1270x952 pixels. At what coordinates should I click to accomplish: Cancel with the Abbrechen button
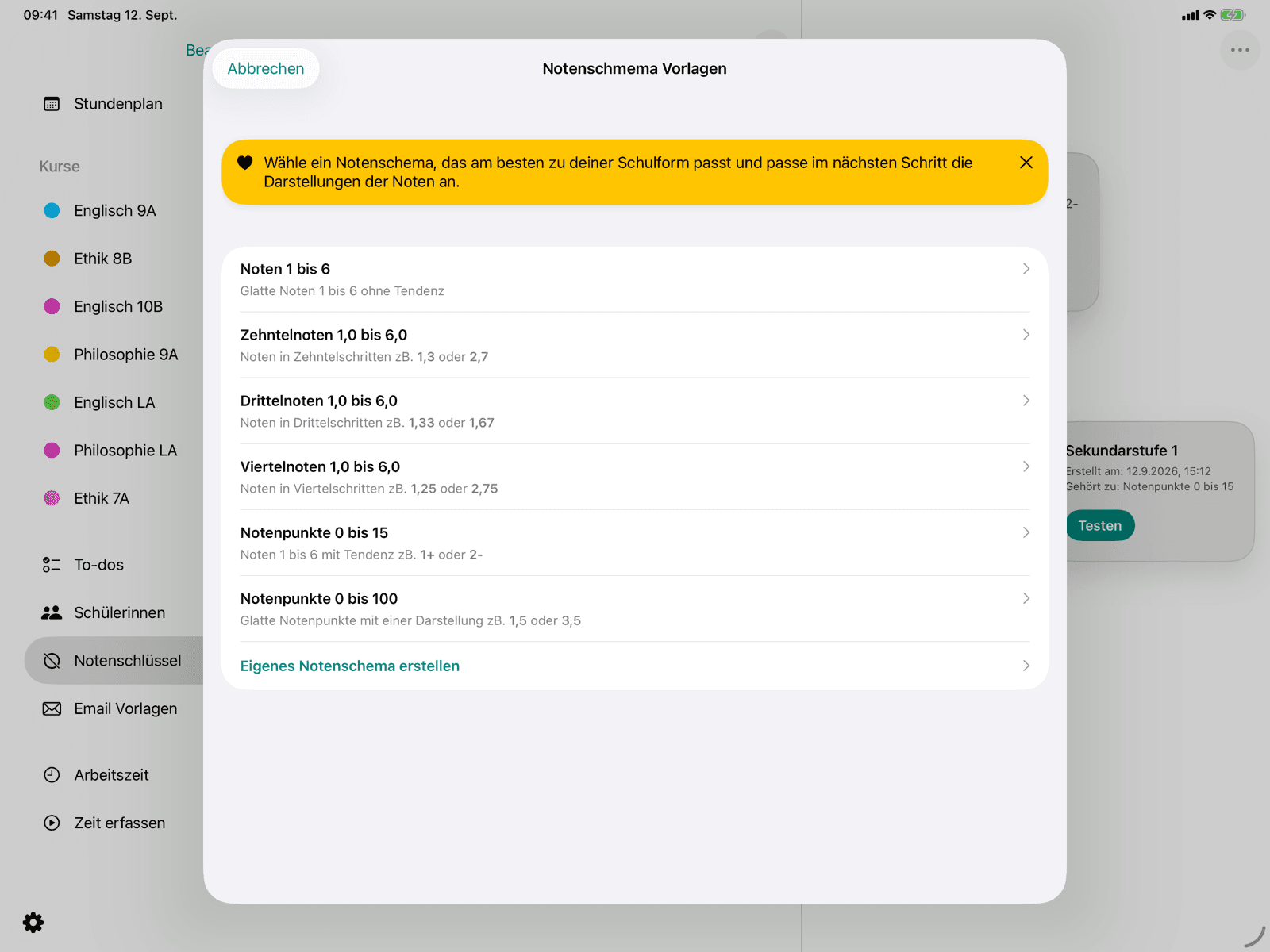point(266,69)
